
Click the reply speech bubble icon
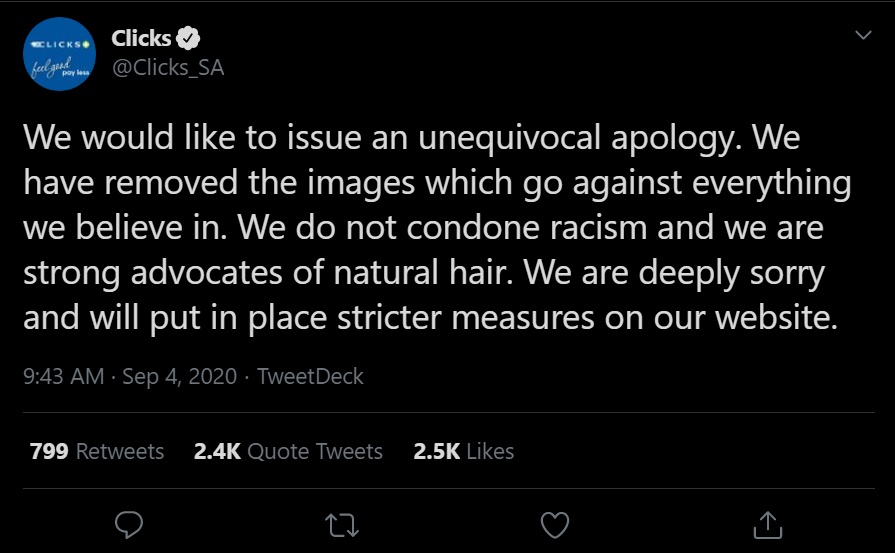pos(131,523)
